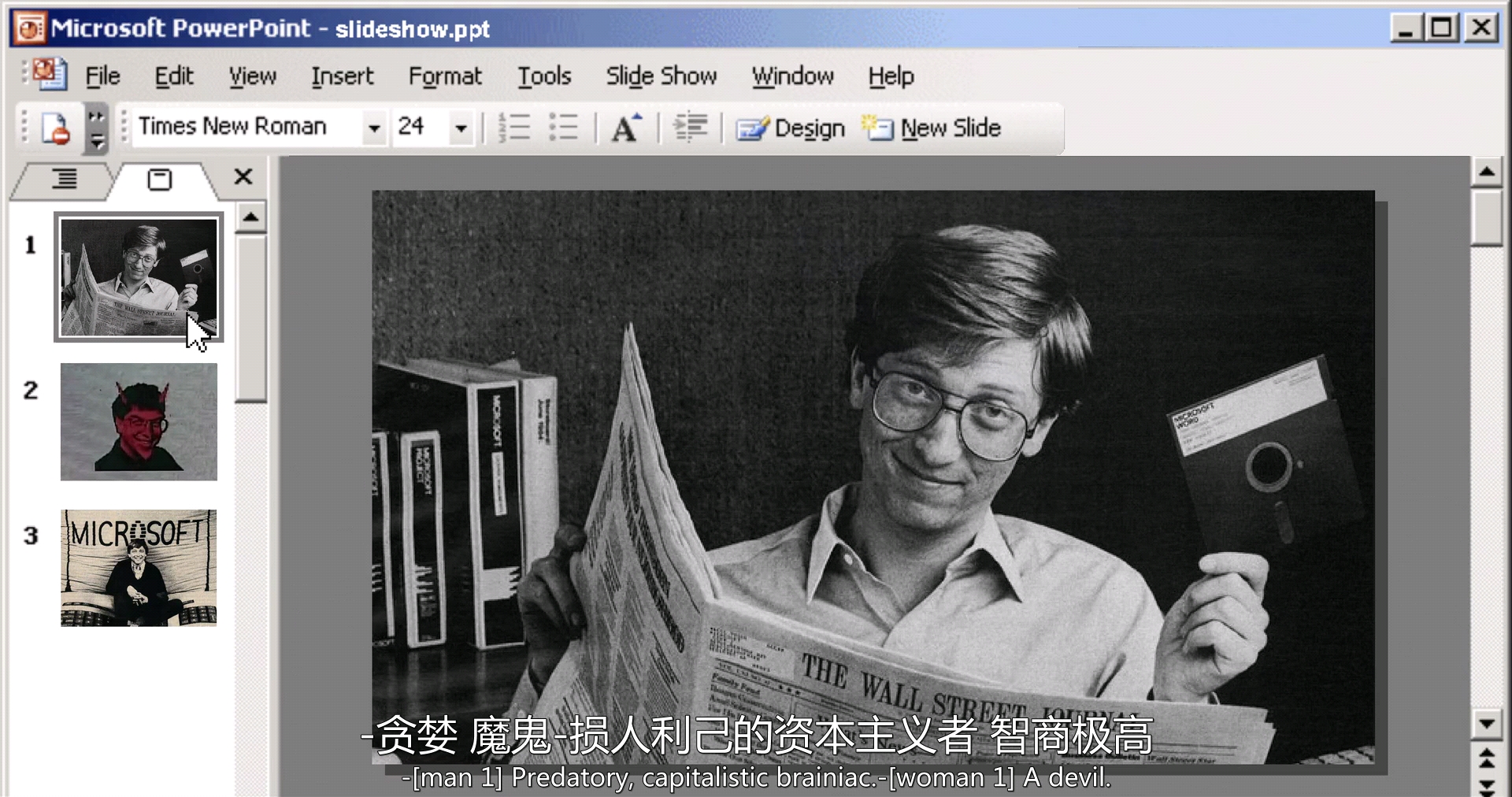1512x797 pixels.
Task: Select slide 2 thumbnail with red devil
Action: pos(139,422)
